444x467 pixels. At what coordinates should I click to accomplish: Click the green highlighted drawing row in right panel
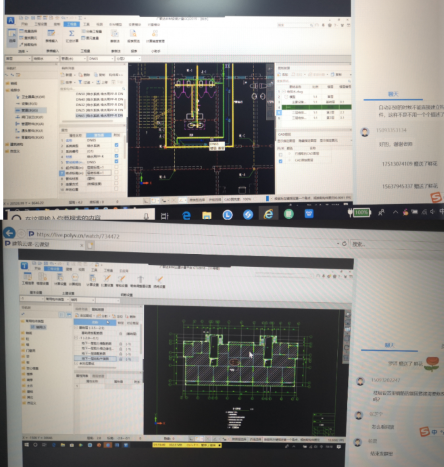316,107
